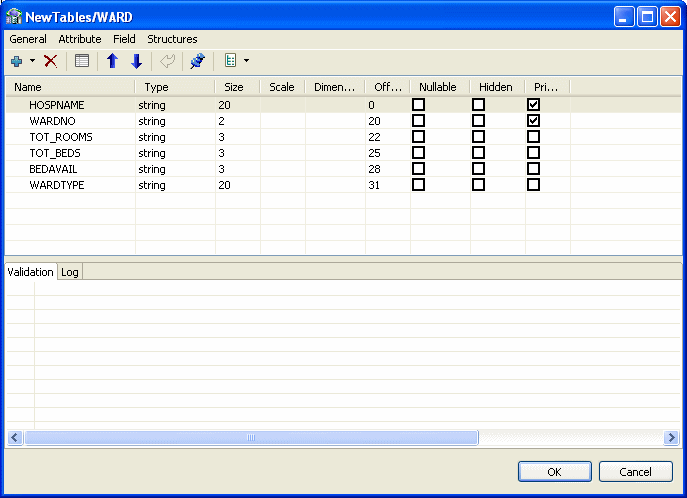Maximize the NewTables/WARD window

click(647, 17)
